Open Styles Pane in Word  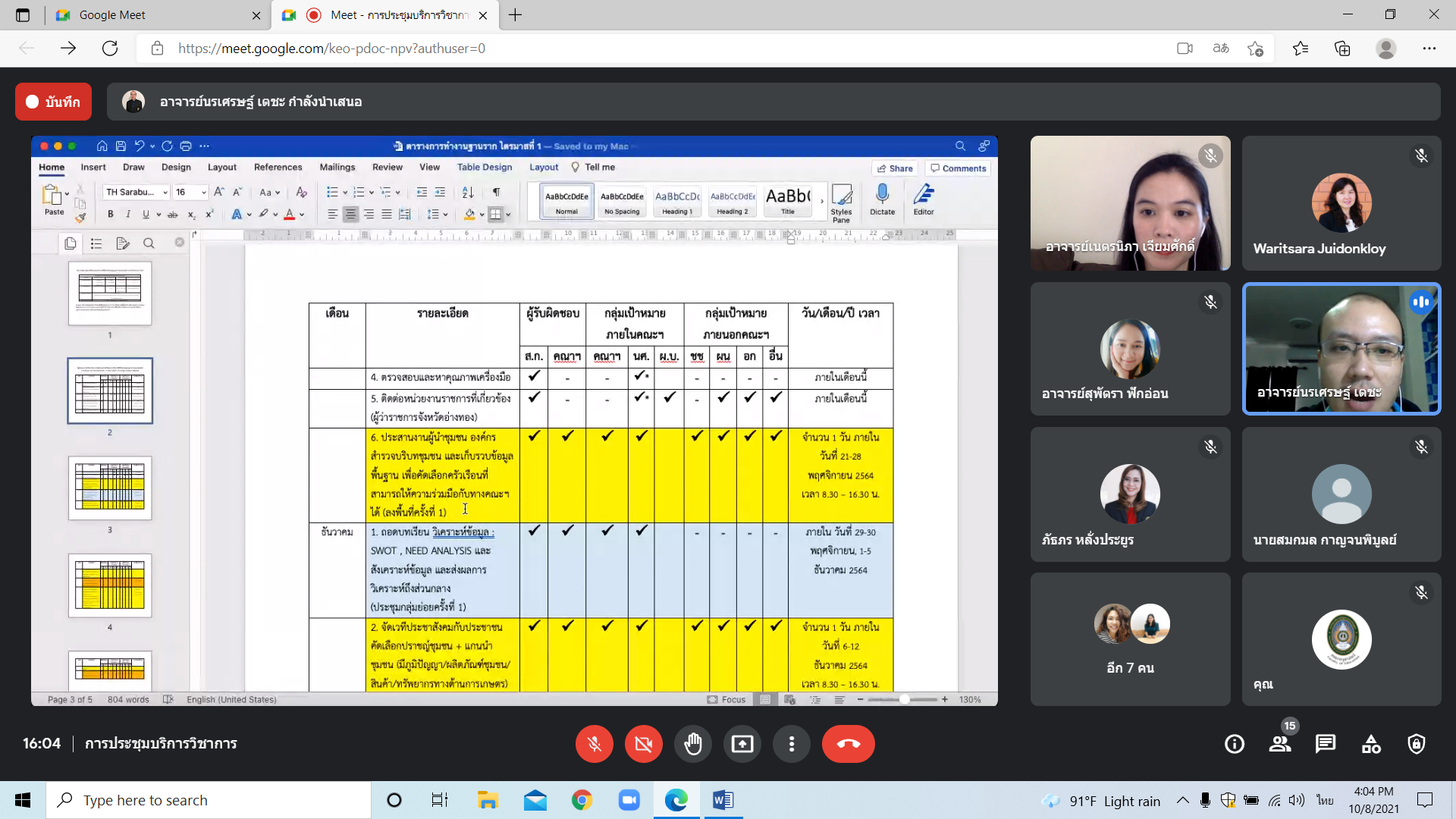coord(841,203)
